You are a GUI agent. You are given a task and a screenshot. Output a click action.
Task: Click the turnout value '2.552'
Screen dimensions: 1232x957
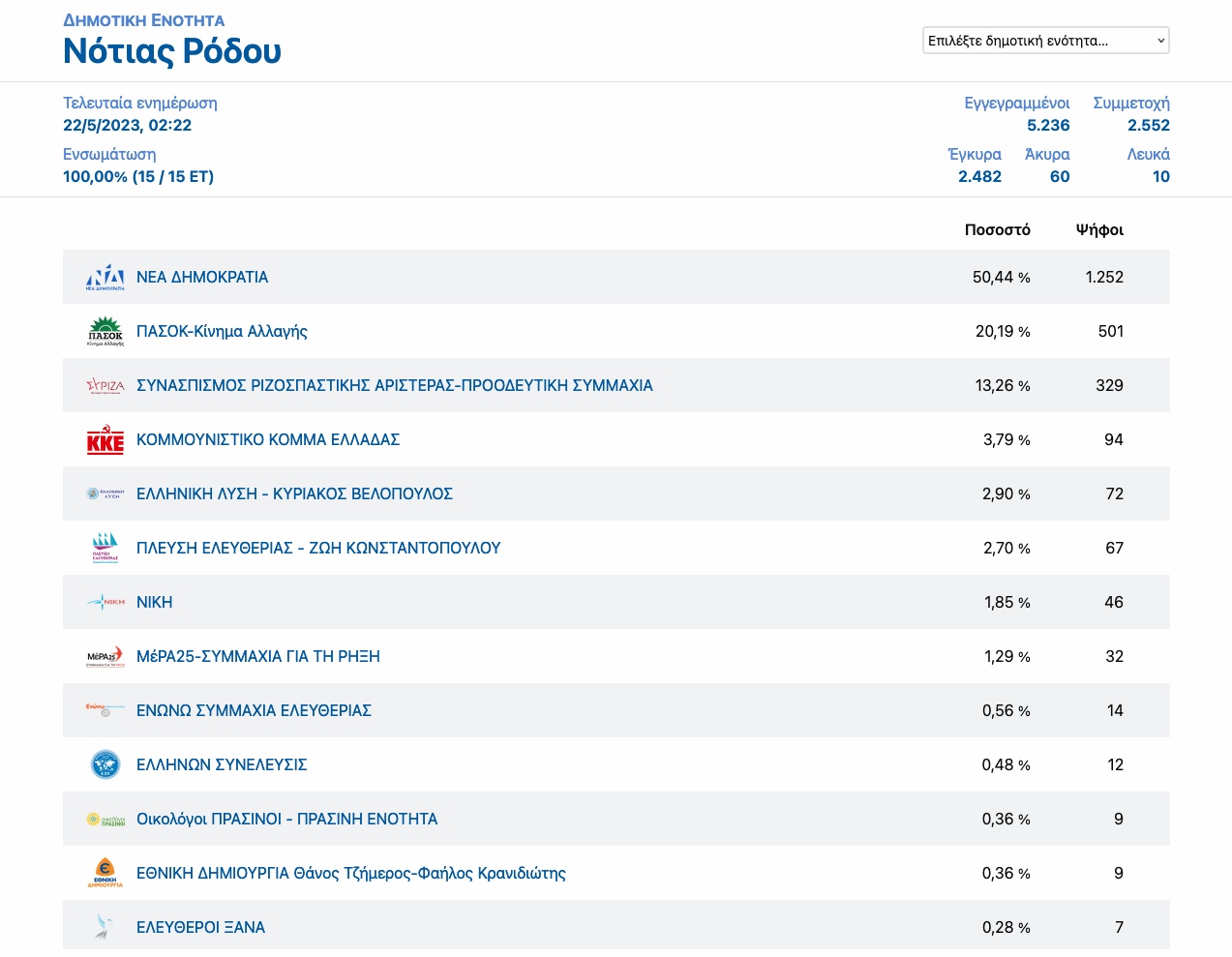pos(1149,125)
